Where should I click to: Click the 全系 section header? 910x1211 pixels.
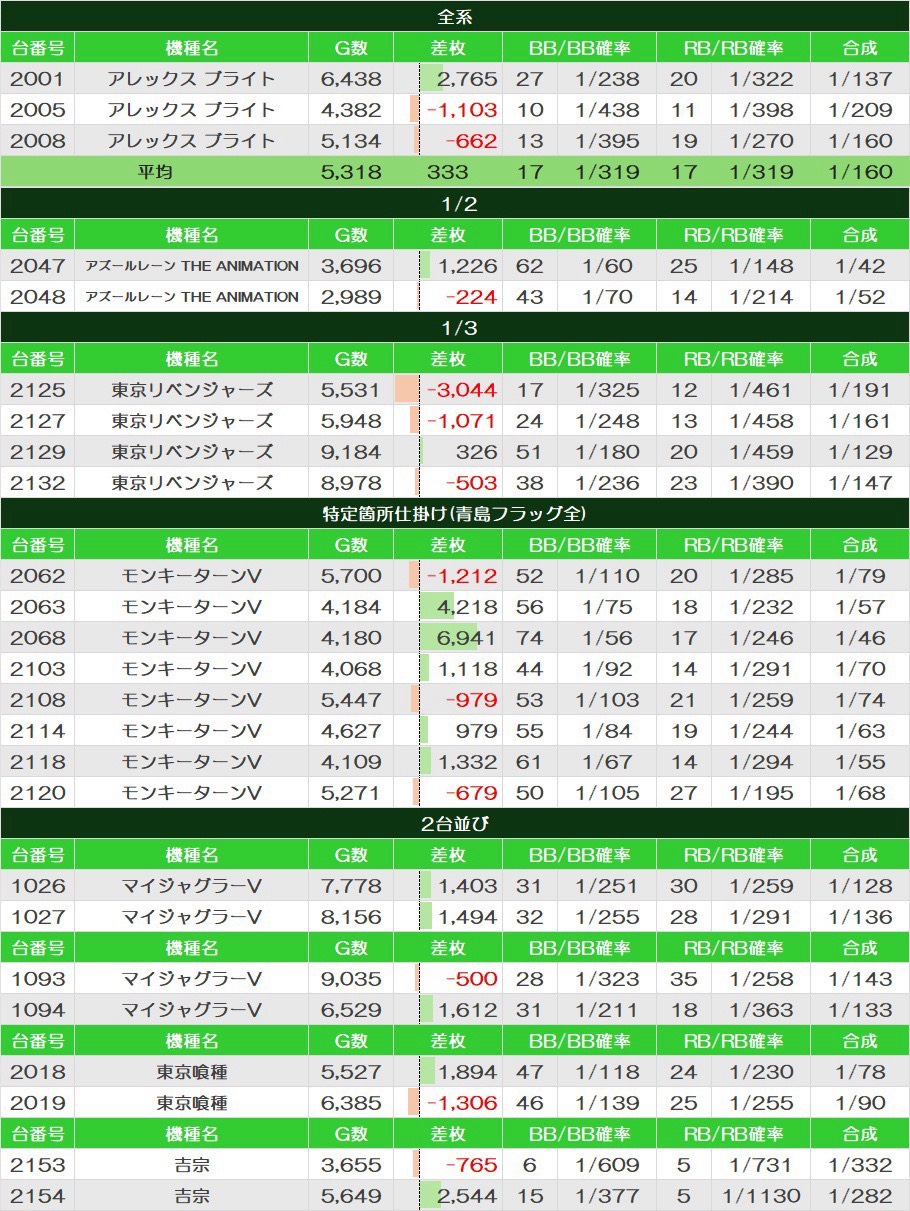455,16
